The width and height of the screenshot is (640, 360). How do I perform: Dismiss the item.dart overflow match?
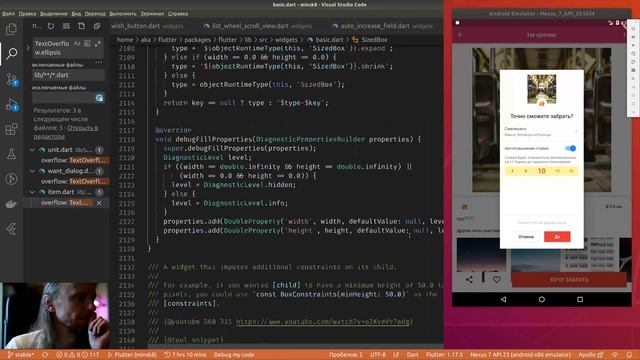(99, 203)
